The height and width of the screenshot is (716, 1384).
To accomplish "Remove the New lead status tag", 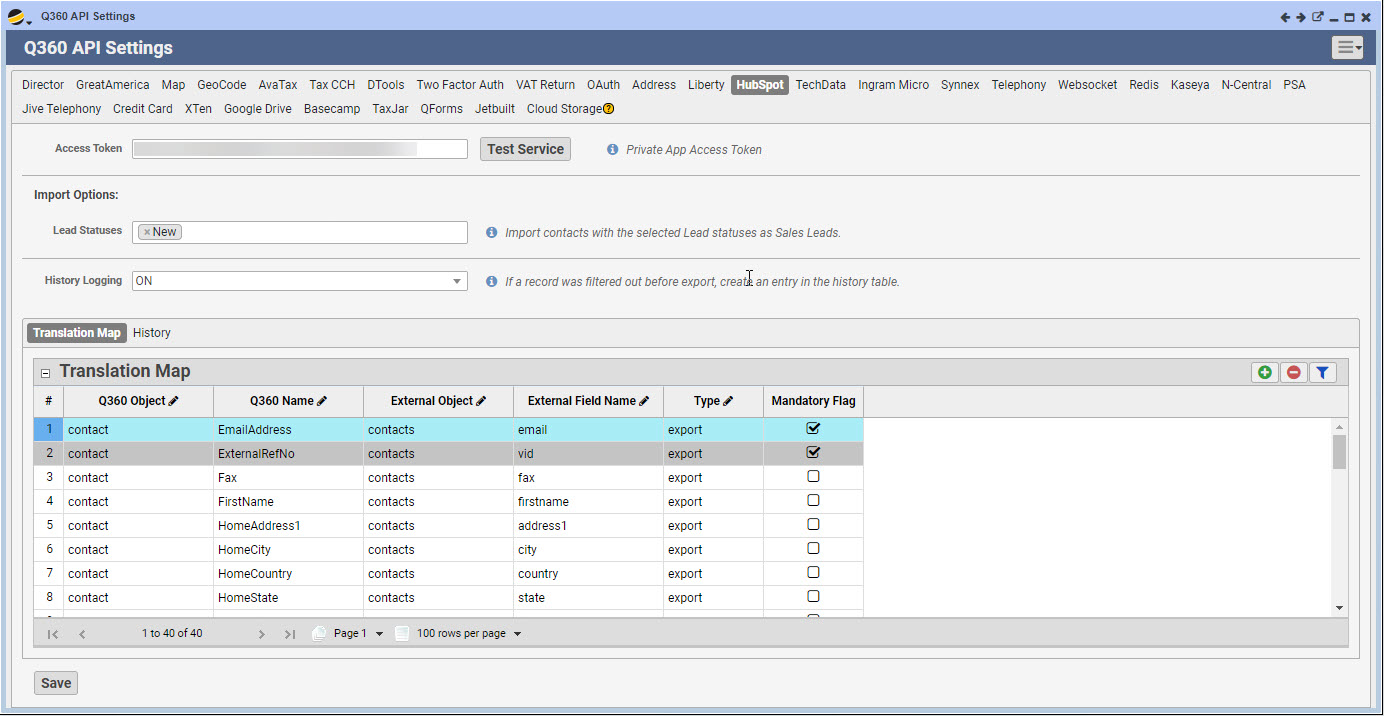I will tap(147, 232).
